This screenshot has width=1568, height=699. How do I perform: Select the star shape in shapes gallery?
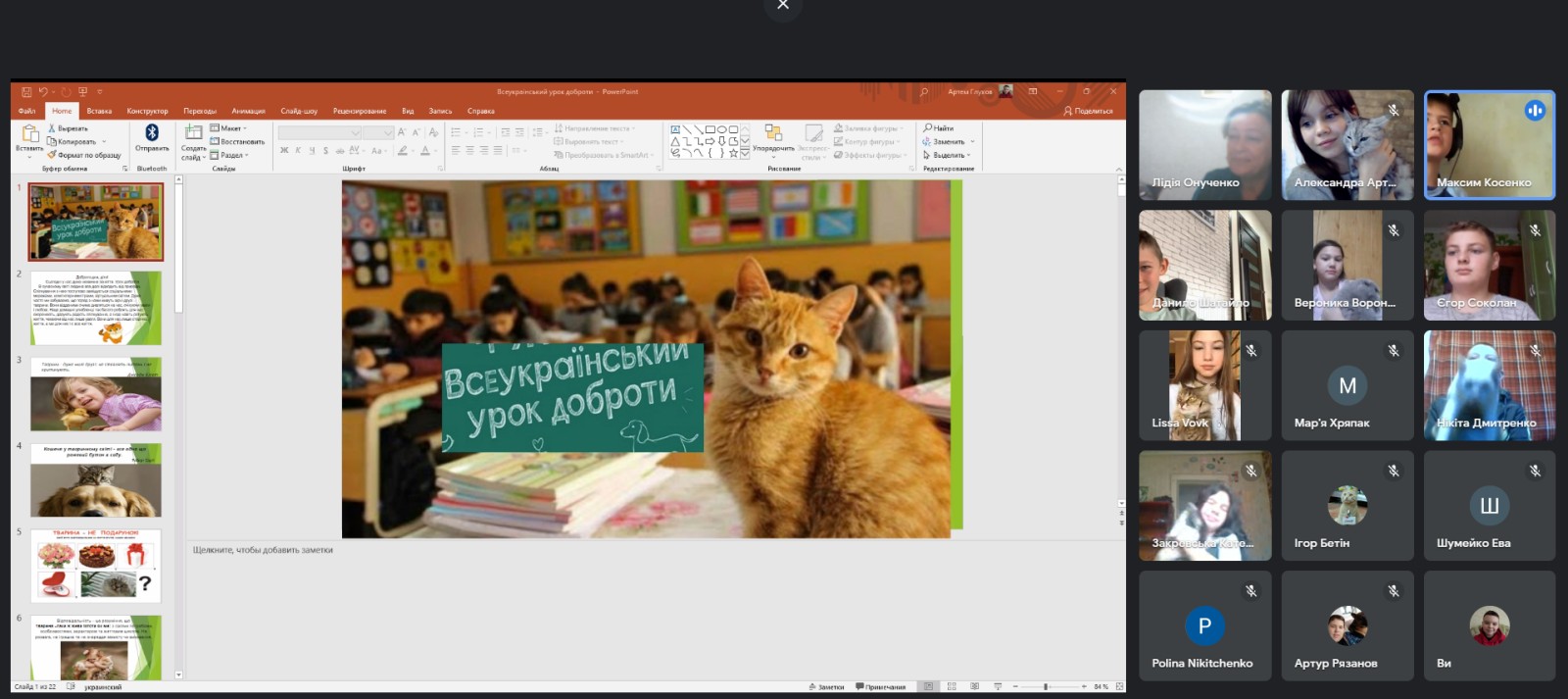tap(733, 153)
